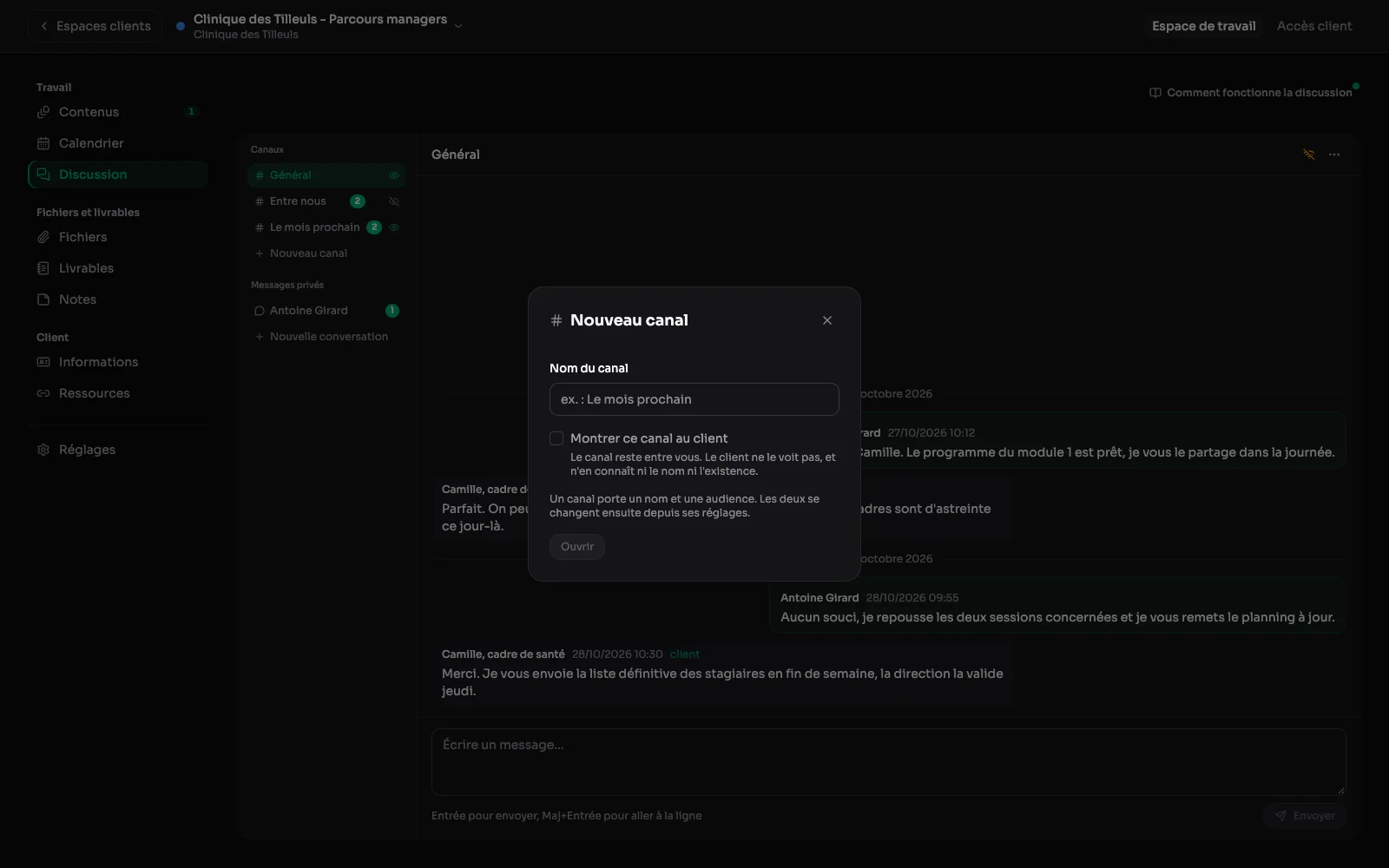Image resolution: width=1389 pixels, height=868 pixels.
Task: Open 'Comment fonctionne la discussion' help link
Action: pyautogui.click(x=1251, y=93)
